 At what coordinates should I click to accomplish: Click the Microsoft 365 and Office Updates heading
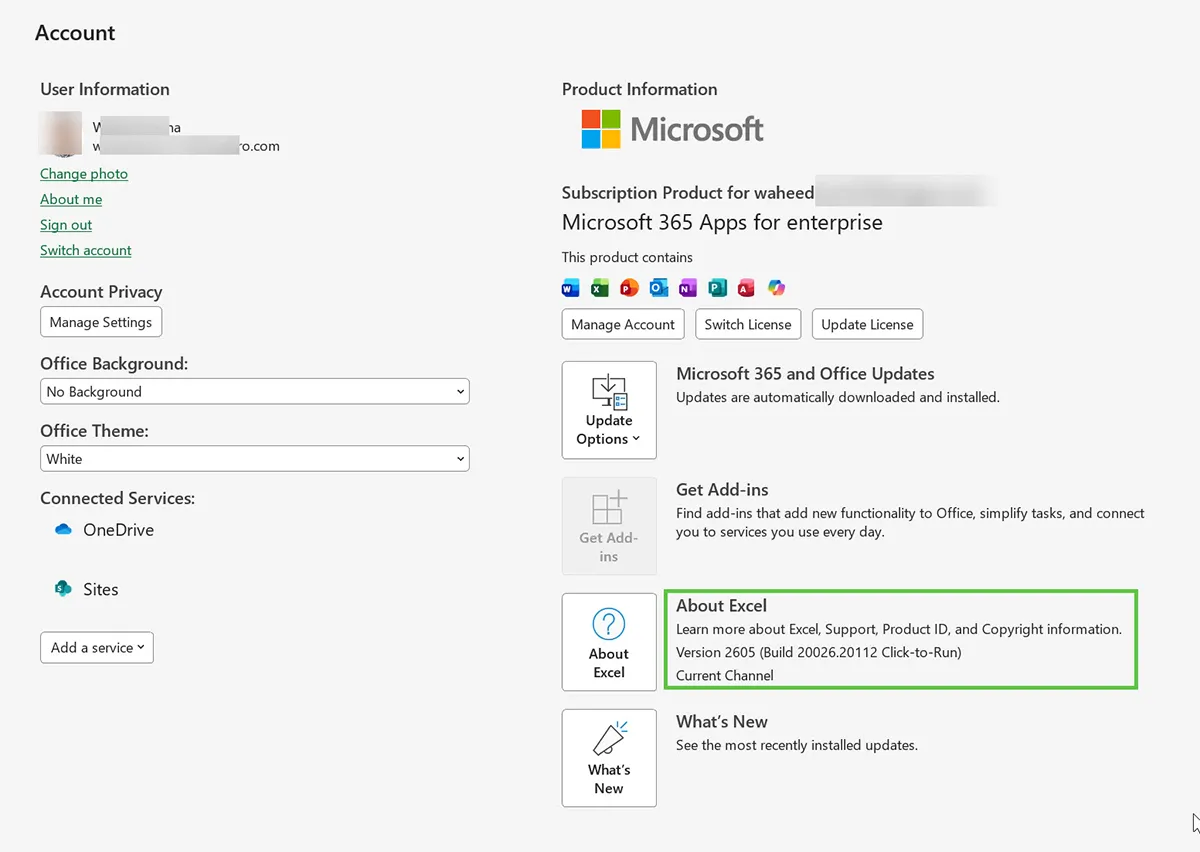click(x=805, y=374)
